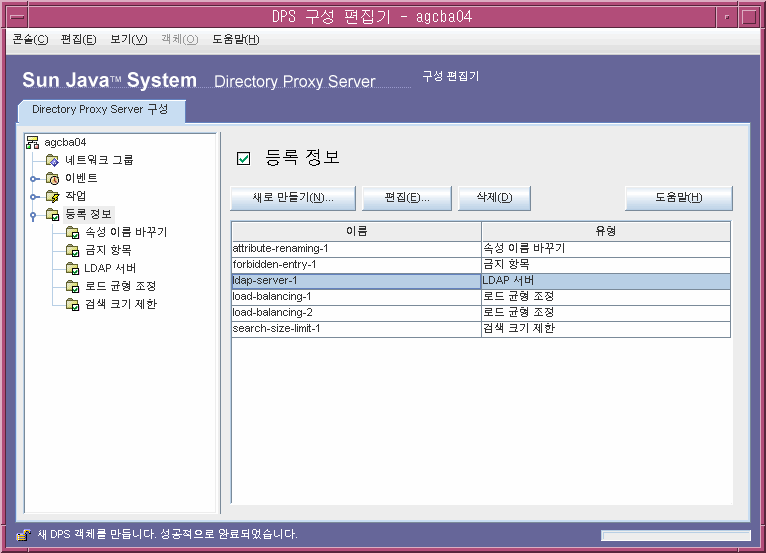Select 검색 크기 제한 tree label
This screenshot has width=766, height=553.
point(121,304)
